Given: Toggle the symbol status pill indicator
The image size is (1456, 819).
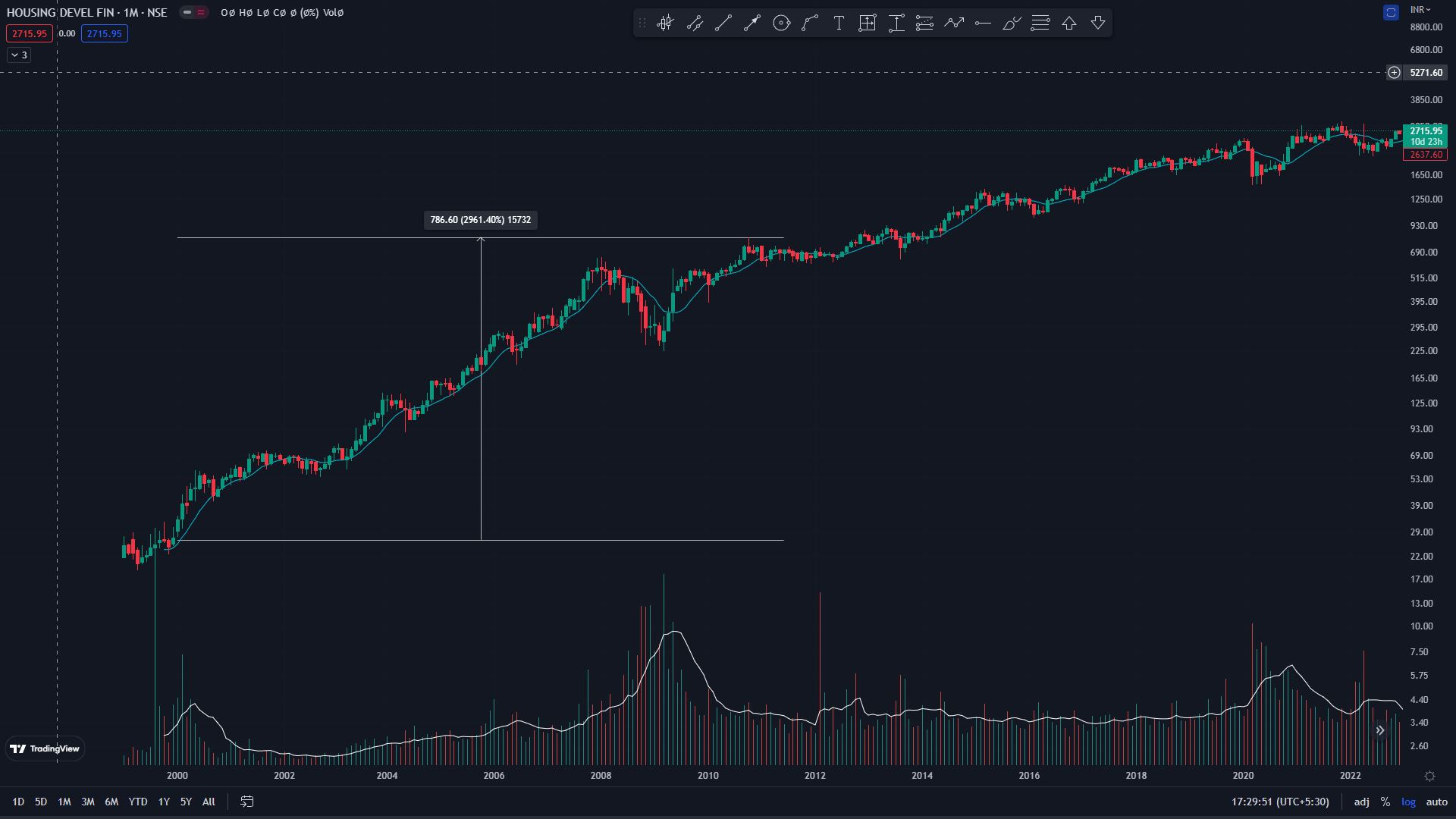Looking at the screenshot, I should point(194,12).
